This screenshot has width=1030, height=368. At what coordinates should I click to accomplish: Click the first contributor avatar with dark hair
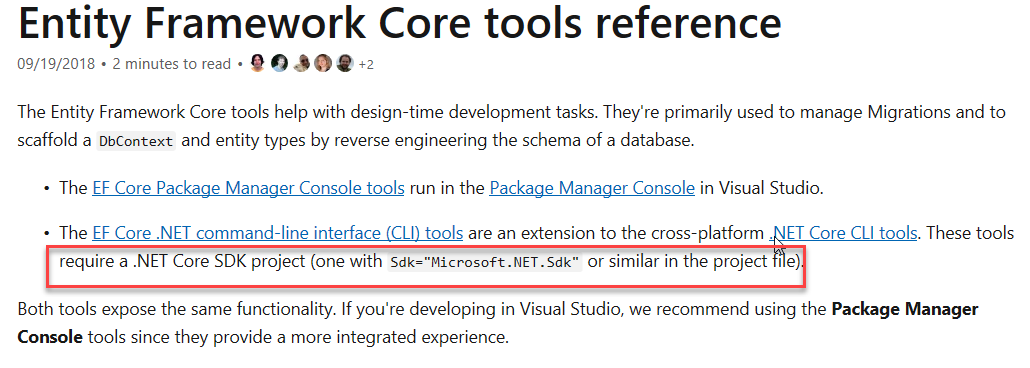click(x=258, y=63)
